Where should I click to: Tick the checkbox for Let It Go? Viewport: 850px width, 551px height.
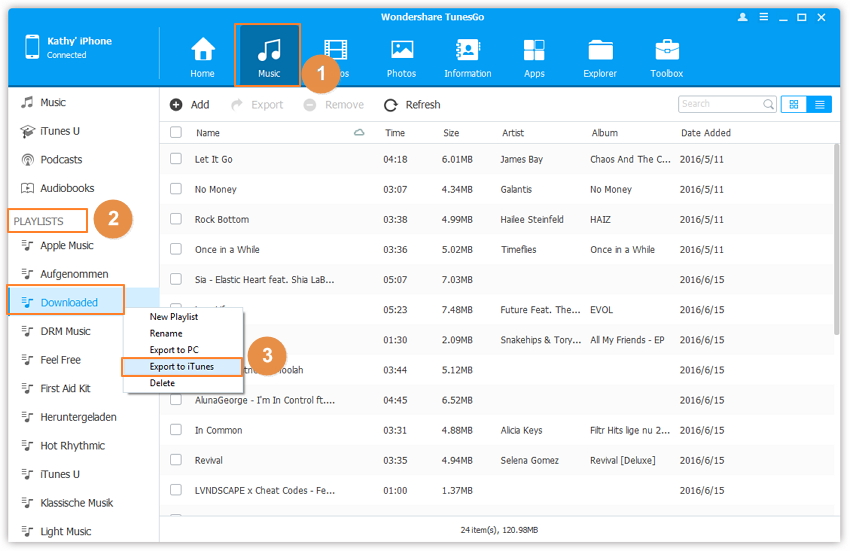pyautogui.click(x=176, y=159)
